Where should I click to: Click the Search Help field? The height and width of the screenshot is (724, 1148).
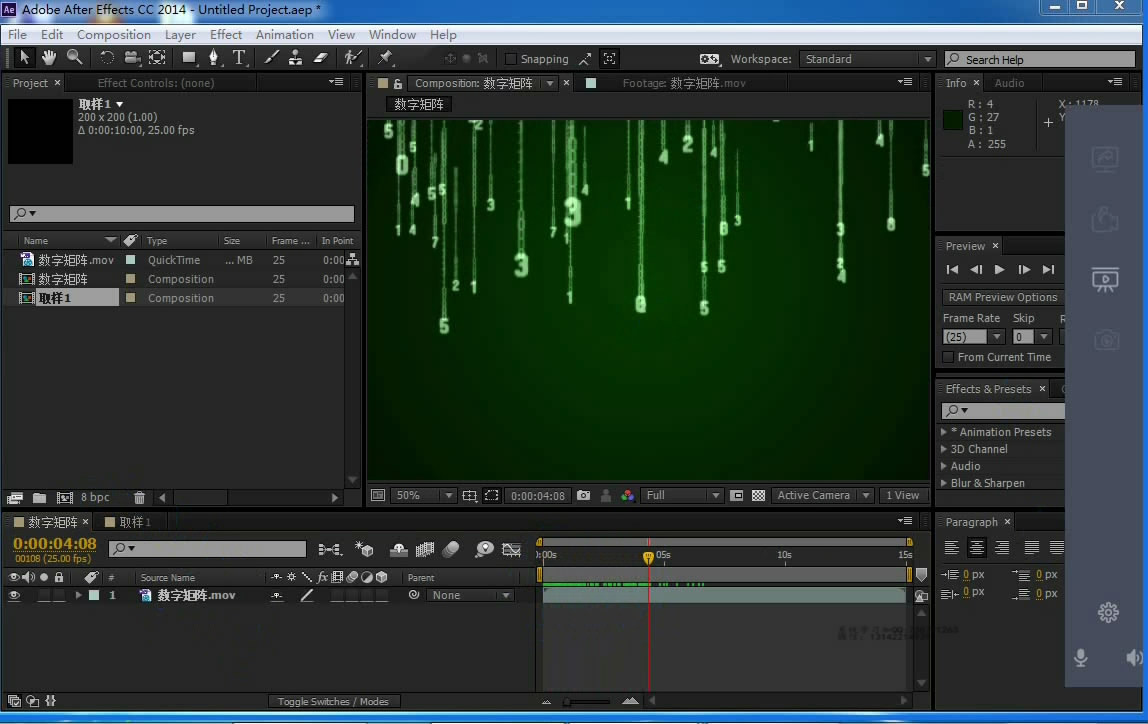point(1040,59)
